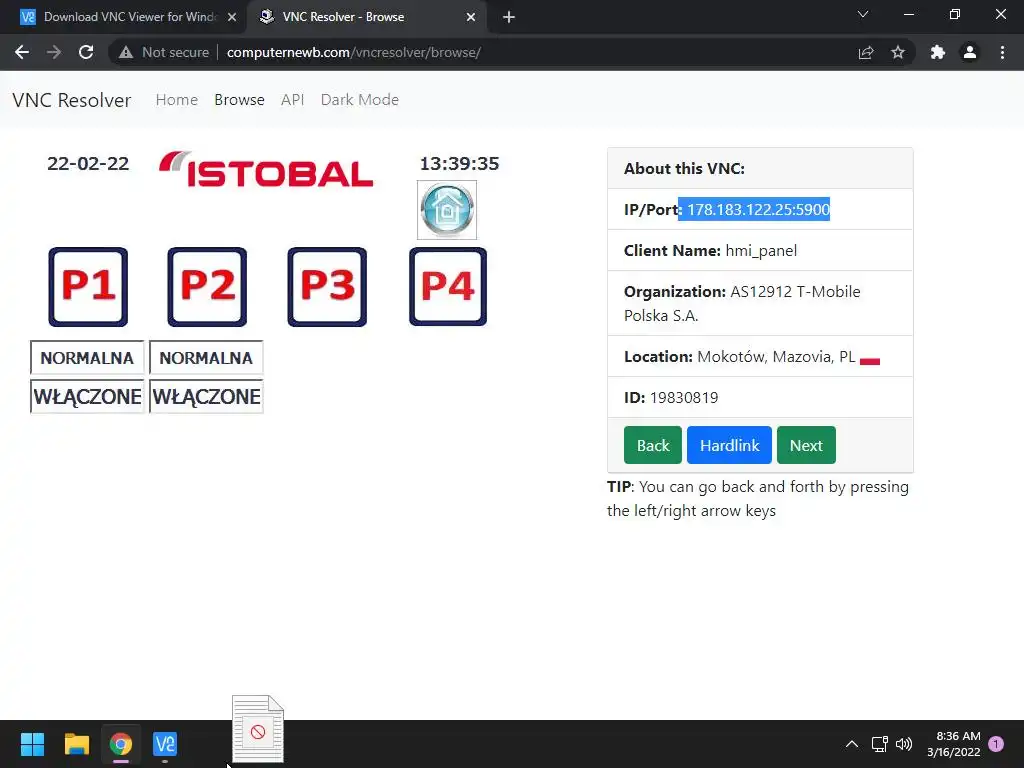The height and width of the screenshot is (768, 1024).
Task: Open File Explorer from the taskbar
Action: coord(76,744)
